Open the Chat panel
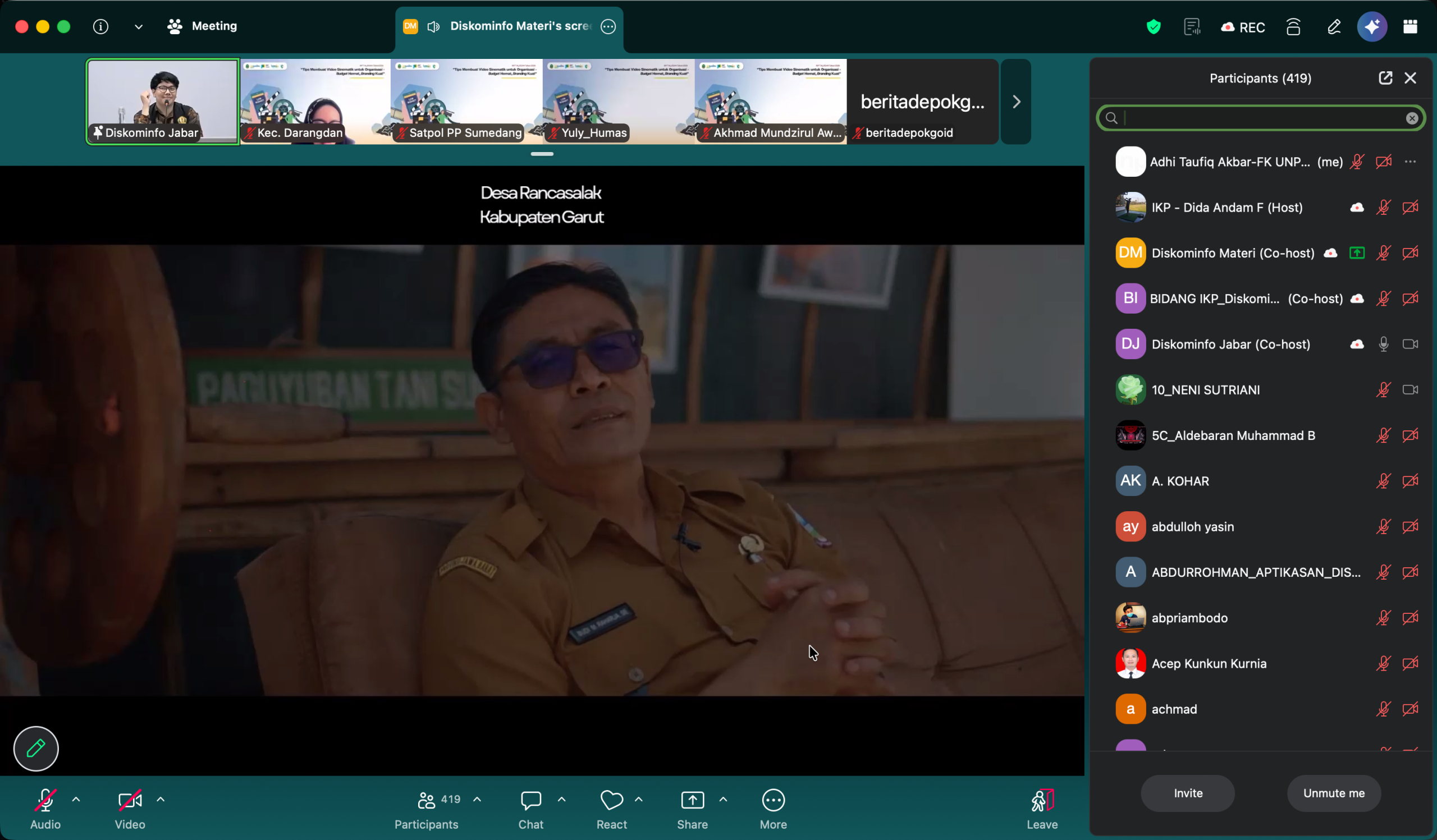Screen dimensions: 1437x840 coord(530,807)
